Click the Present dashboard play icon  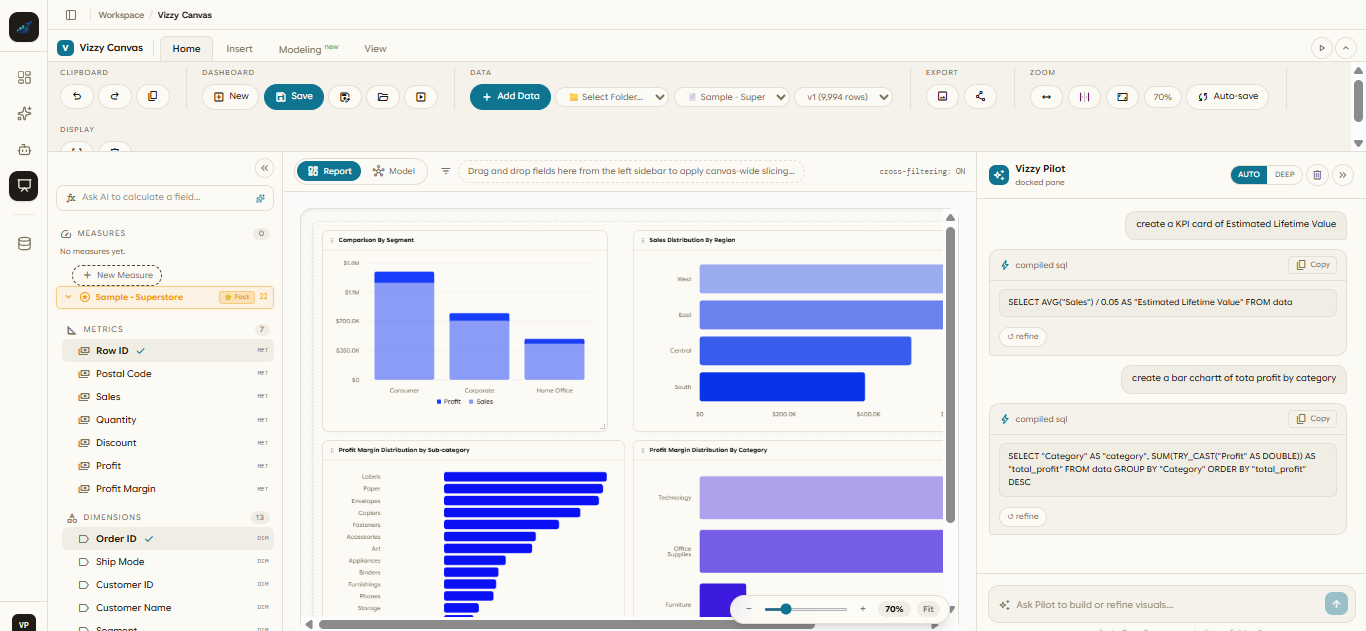(x=420, y=97)
